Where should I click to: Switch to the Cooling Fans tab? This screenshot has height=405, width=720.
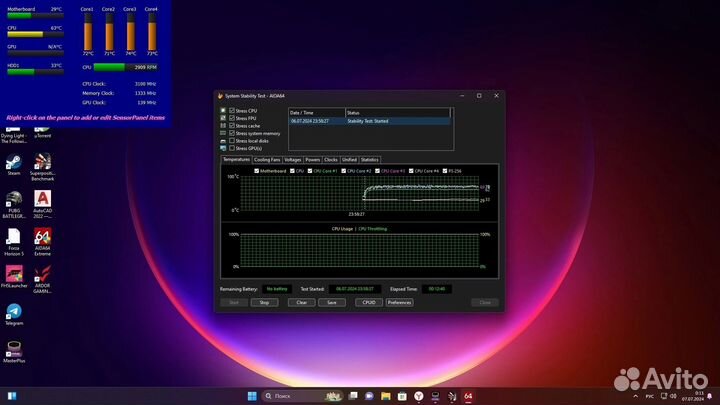tap(267, 160)
